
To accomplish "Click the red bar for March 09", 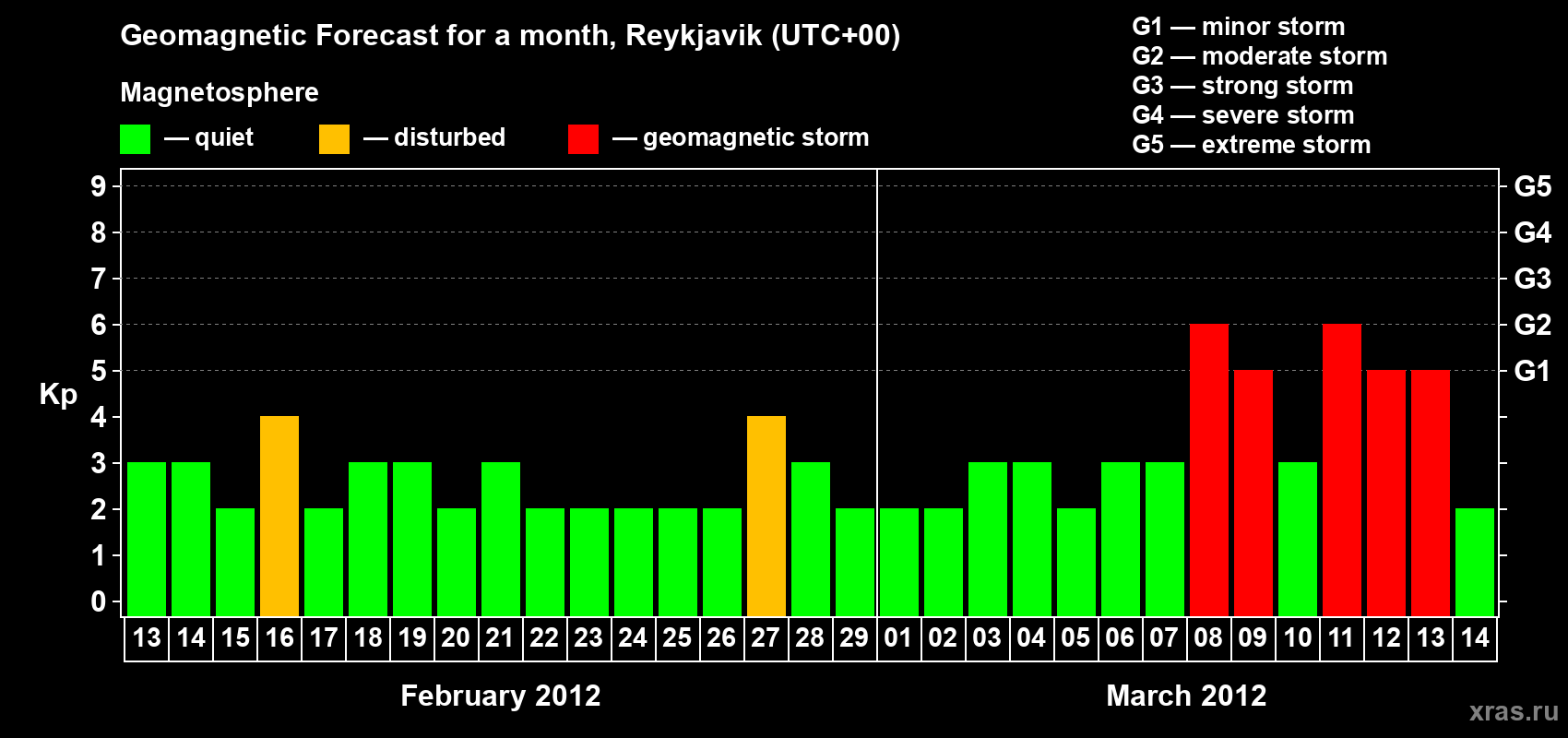I will pyautogui.click(x=1253, y=493).
